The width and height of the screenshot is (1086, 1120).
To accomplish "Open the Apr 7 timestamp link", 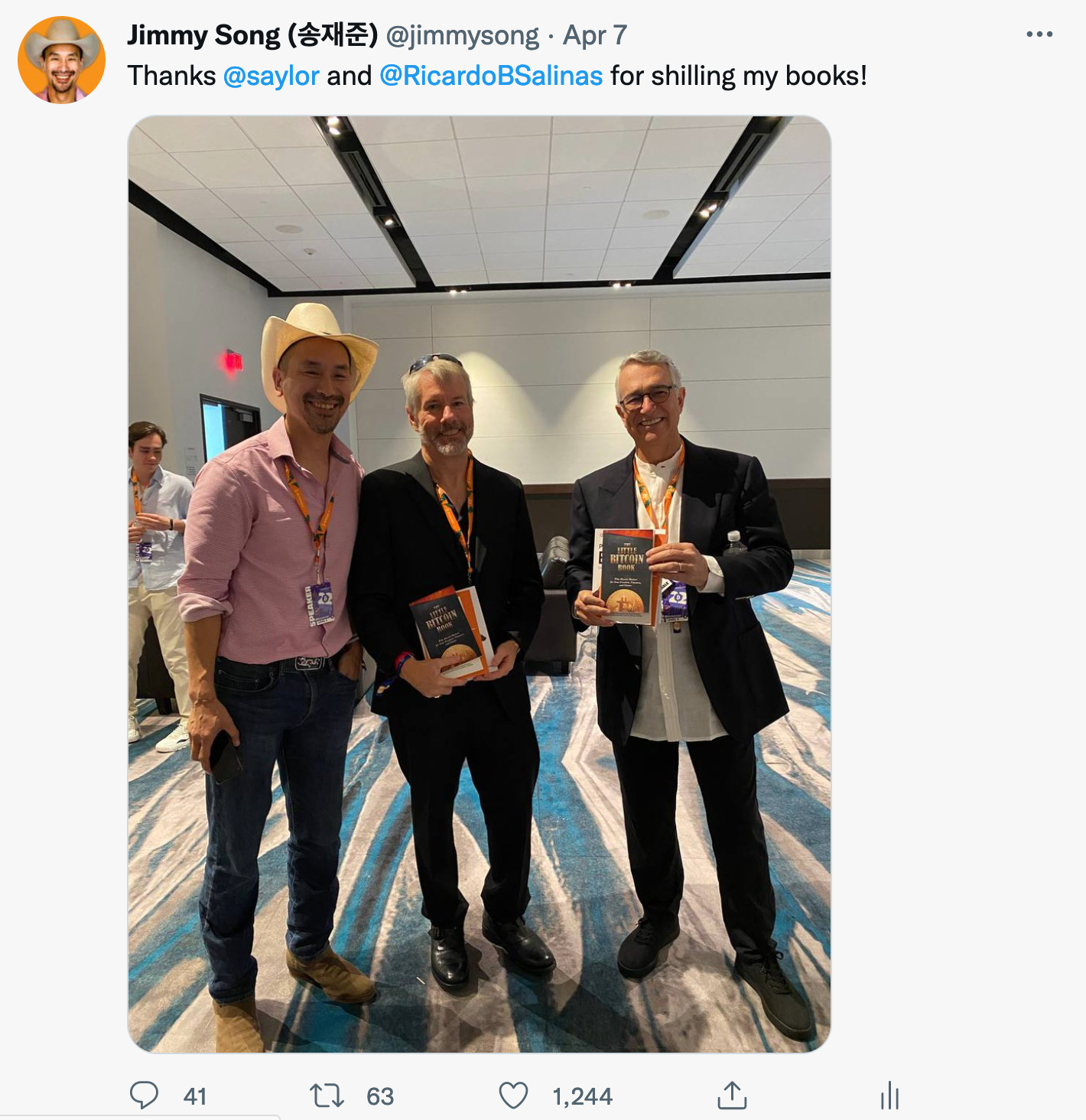I will point(595,35).
